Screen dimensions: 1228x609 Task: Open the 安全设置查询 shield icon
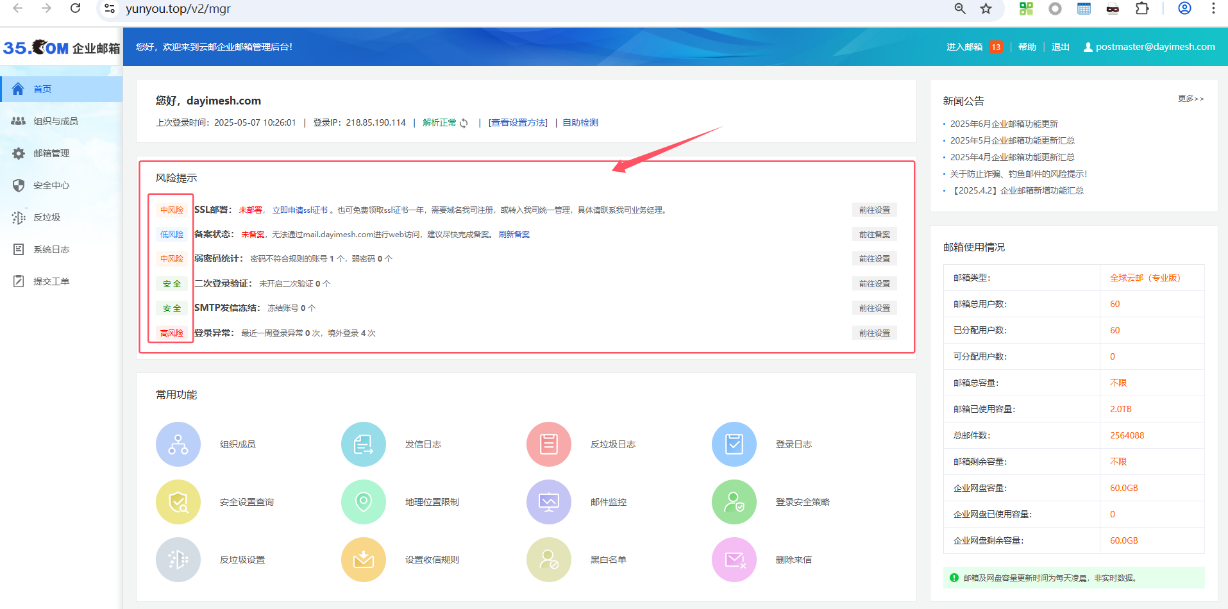pyautogui.click(x=178, y=502)
